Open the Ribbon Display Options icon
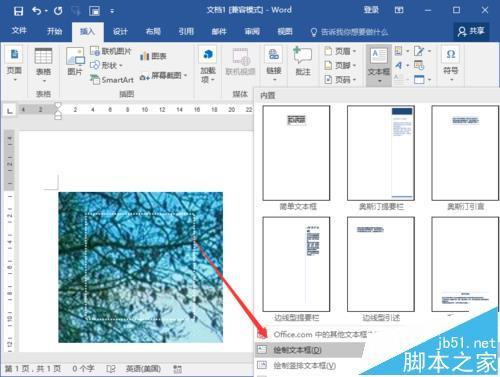Image resolution: width=500 pixels, height=377 pixels. pos(399,10)
